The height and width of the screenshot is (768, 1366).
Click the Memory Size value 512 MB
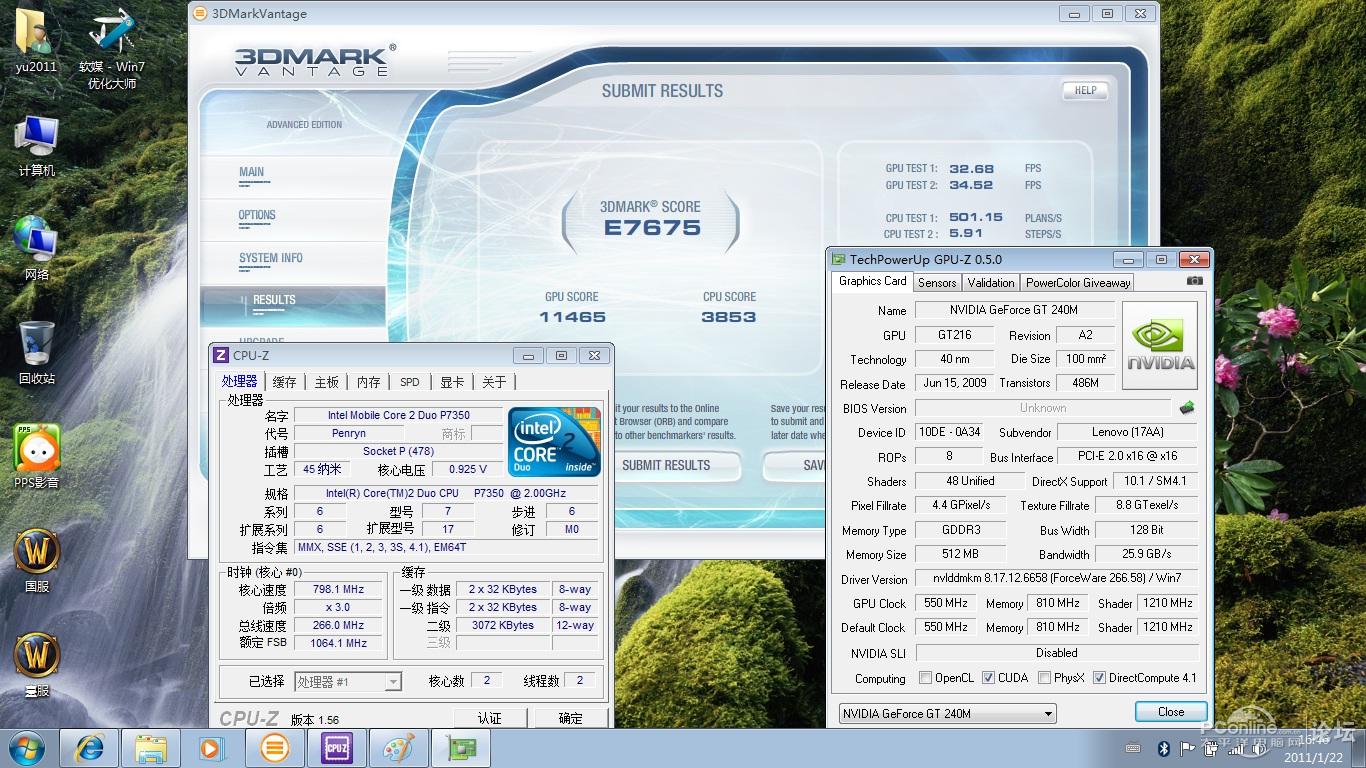pyautogui.click(x=960, y=554)
